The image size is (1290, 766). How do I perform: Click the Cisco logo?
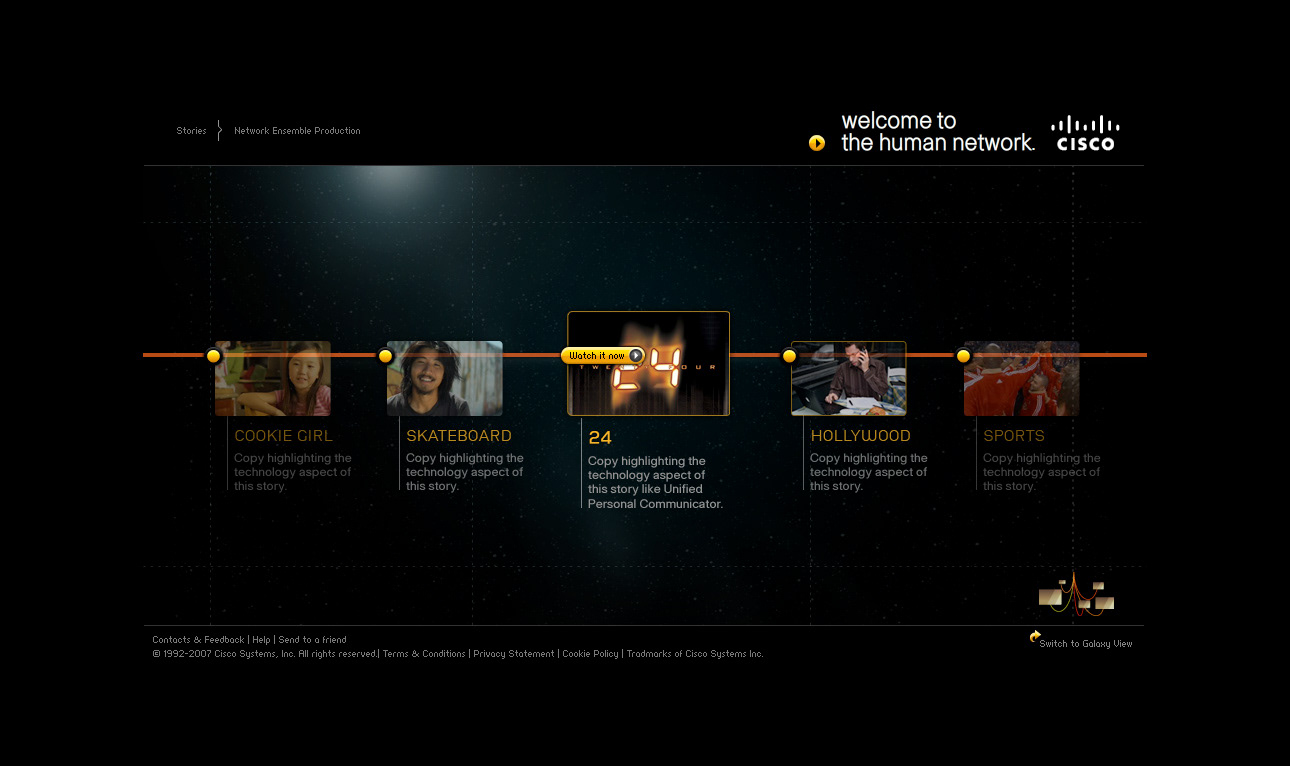(1085, 133)
